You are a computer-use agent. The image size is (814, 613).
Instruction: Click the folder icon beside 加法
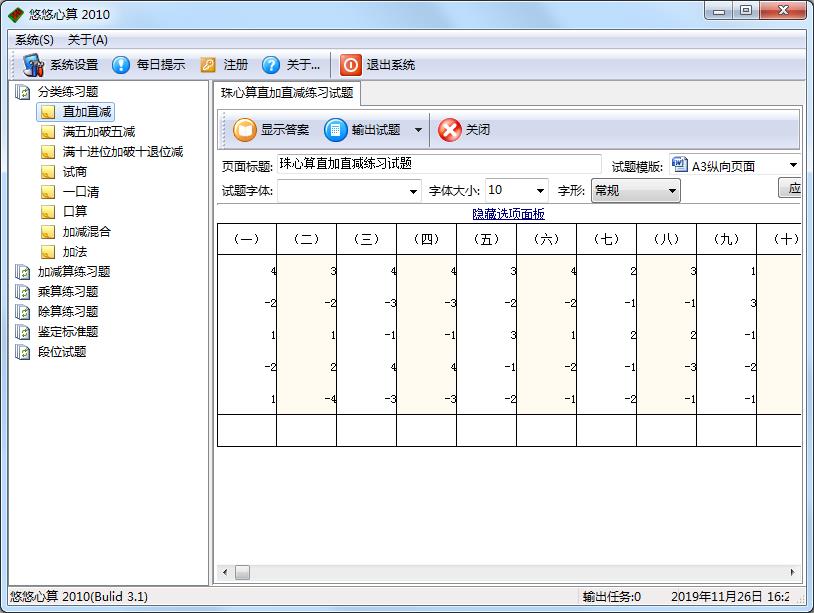pos(48,252)
